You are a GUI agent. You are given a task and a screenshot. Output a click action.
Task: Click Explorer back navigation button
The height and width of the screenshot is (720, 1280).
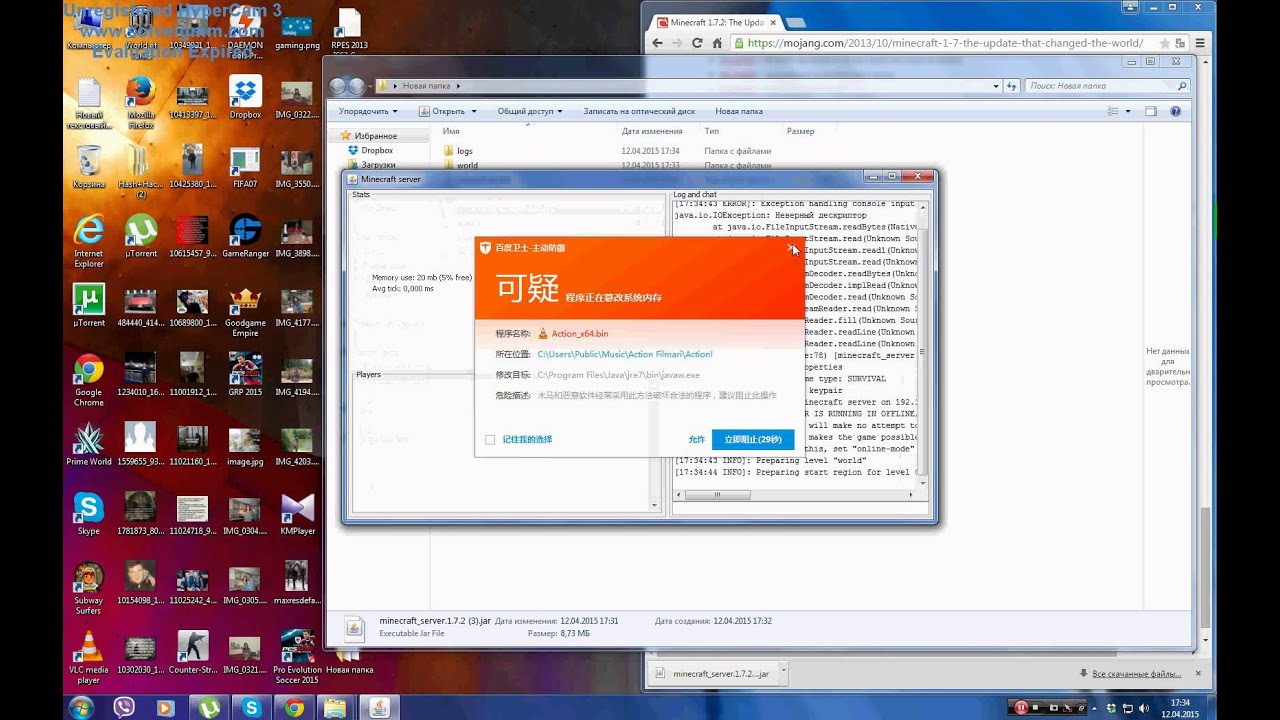pos(338,86)
